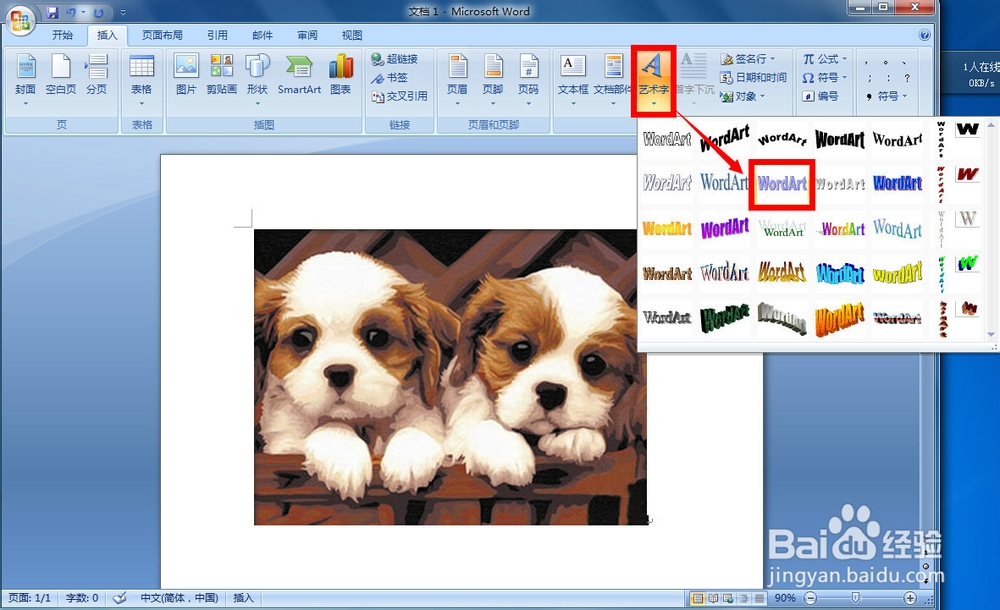The image size is (1000, 610).
Task: Switch to the 开始 (Home) tab
Action: pyautogui.click(x=62, y=35)
